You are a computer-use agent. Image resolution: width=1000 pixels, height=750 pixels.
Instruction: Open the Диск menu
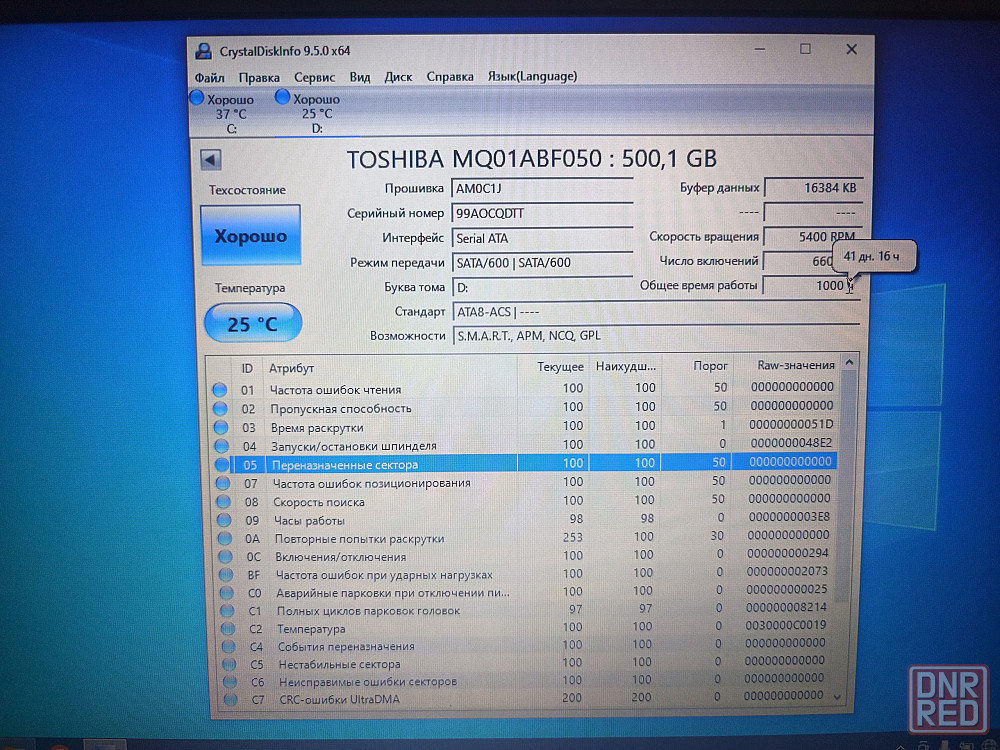click(x=398, y=77)
